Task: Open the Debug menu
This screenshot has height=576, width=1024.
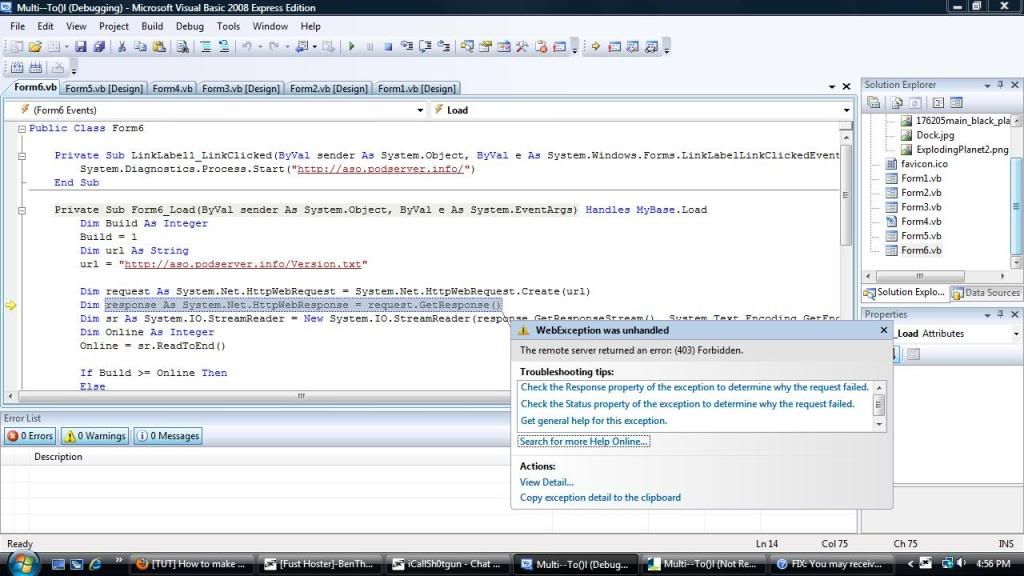Action: (189, 26)
